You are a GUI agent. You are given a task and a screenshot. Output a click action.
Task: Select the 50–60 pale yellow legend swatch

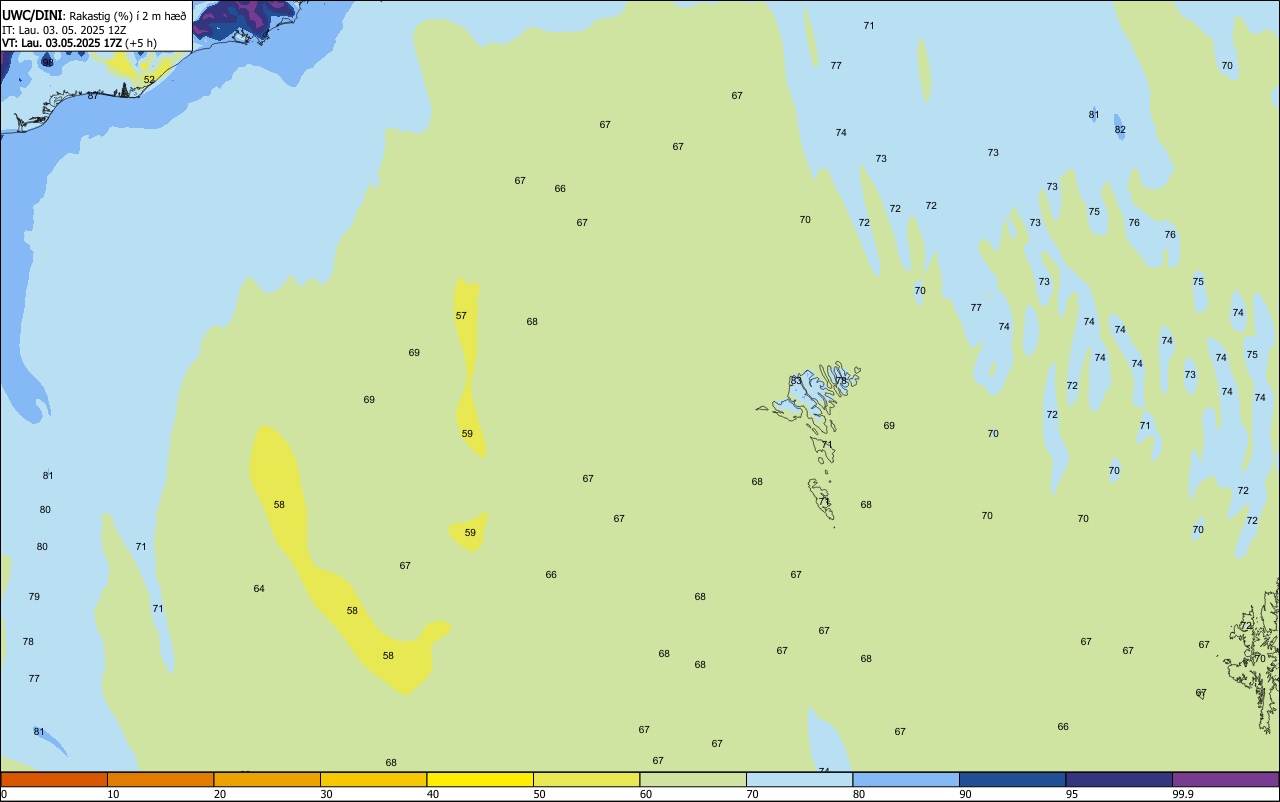(586, 779)
